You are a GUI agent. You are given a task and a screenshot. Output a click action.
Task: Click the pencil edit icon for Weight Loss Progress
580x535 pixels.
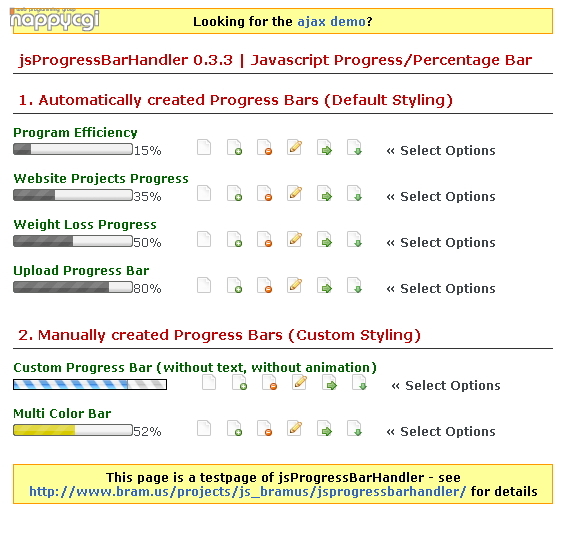[x=294, y=239]
